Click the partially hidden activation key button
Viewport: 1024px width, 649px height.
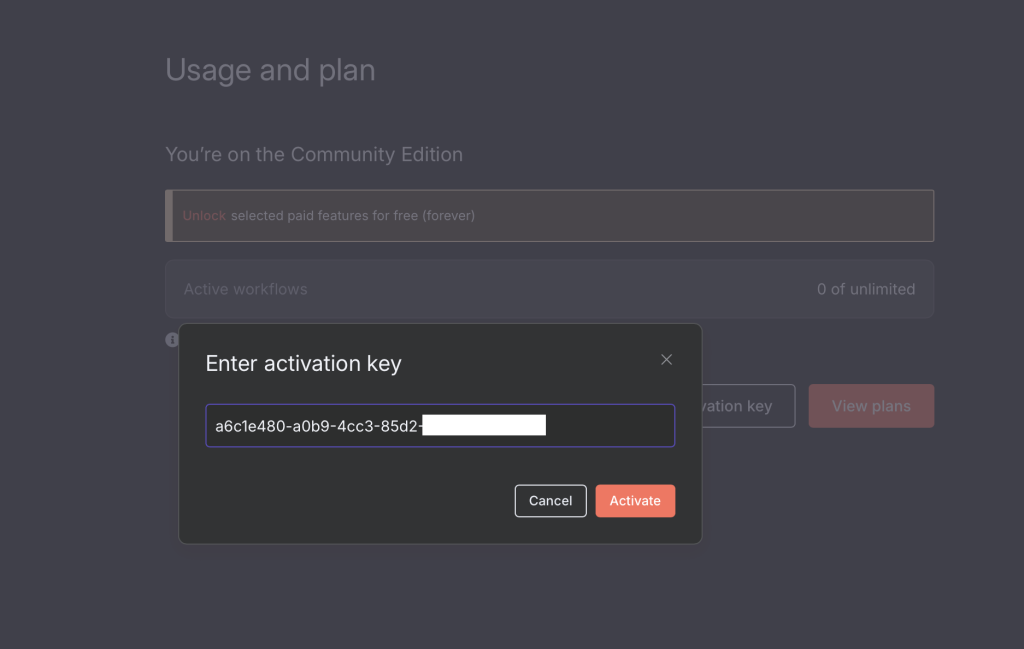click(748, 406)
